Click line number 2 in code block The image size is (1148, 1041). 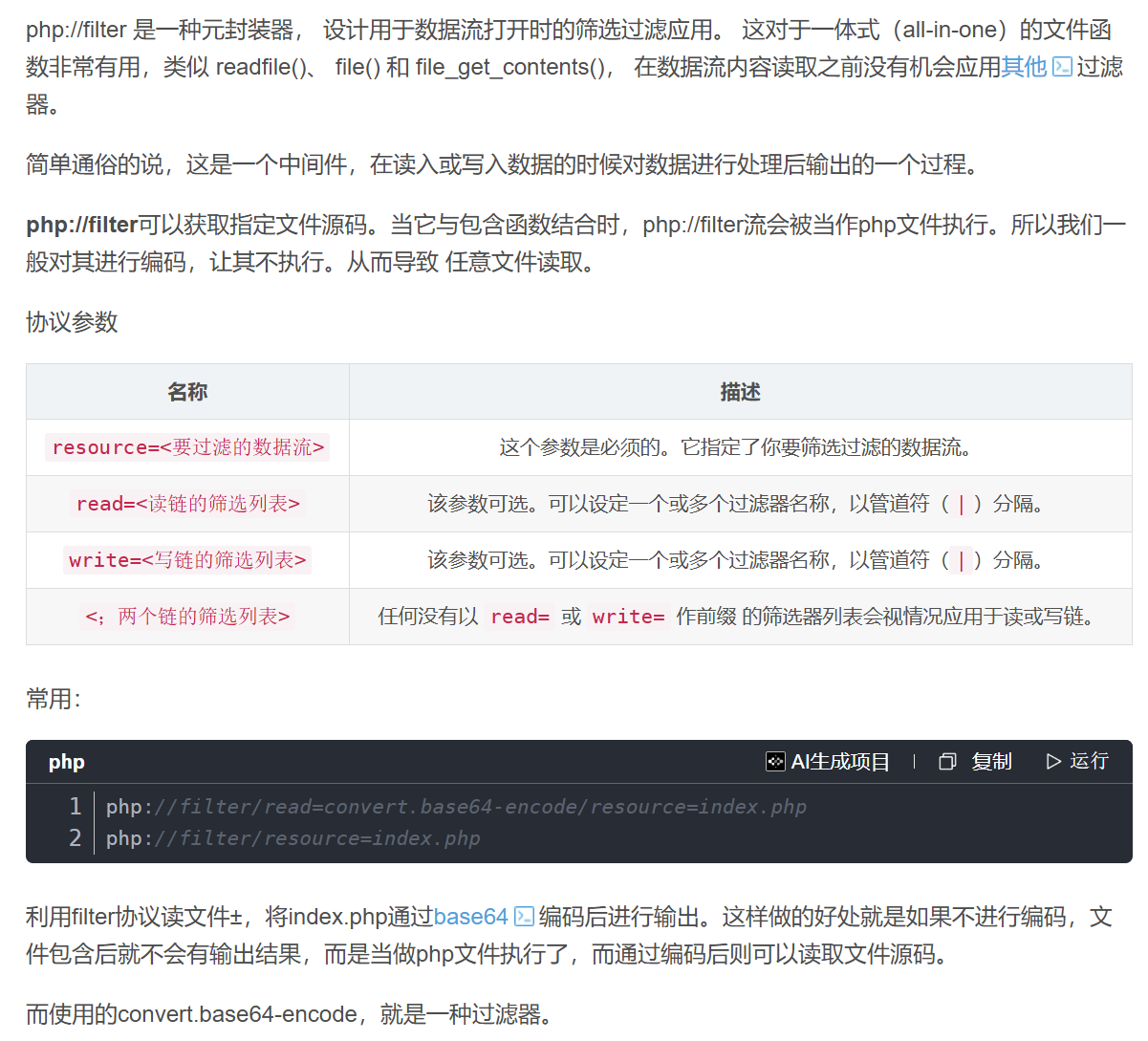75,838
